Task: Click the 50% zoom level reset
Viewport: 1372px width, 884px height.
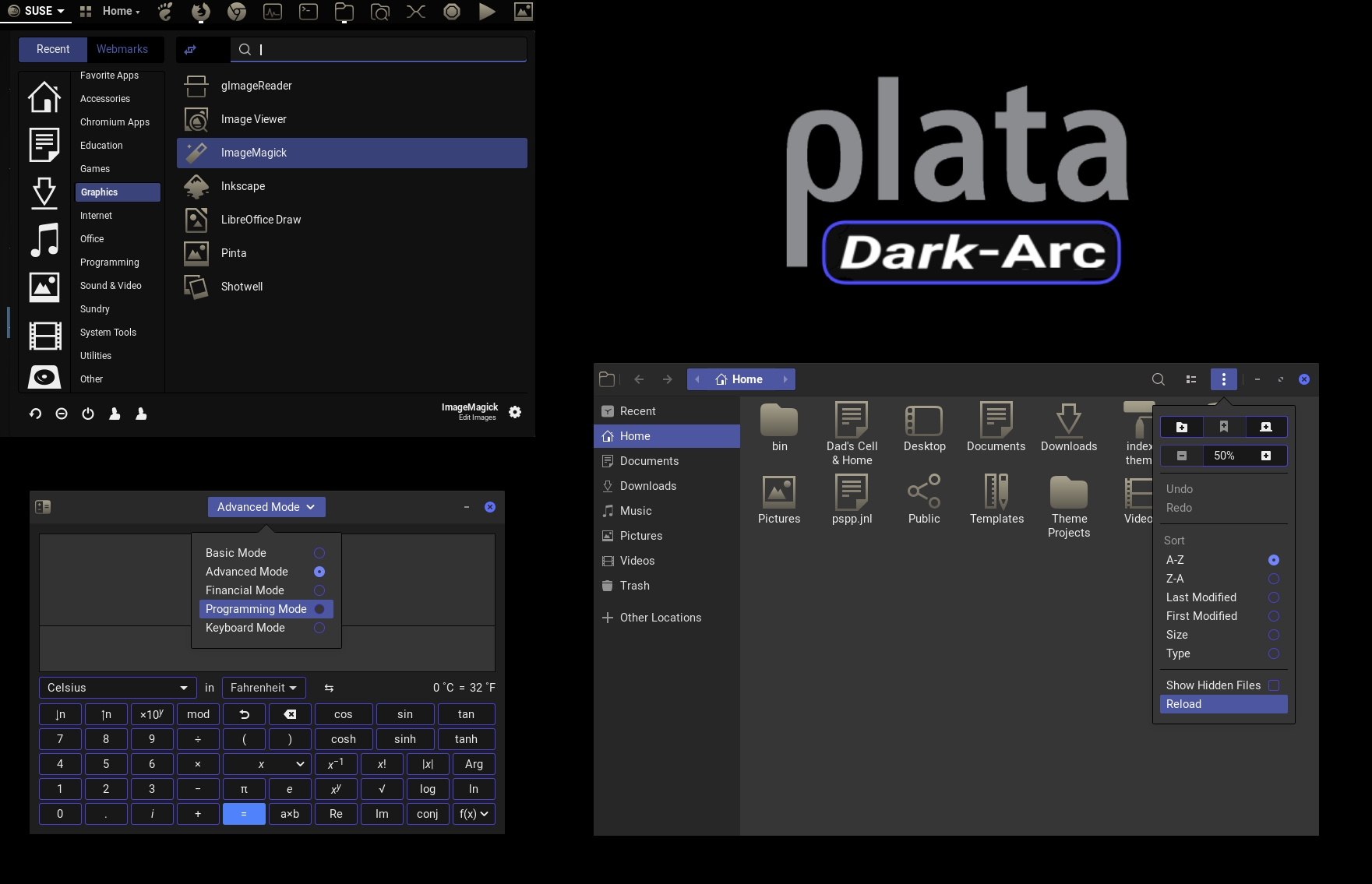Action: click(x=1224, y=456)
